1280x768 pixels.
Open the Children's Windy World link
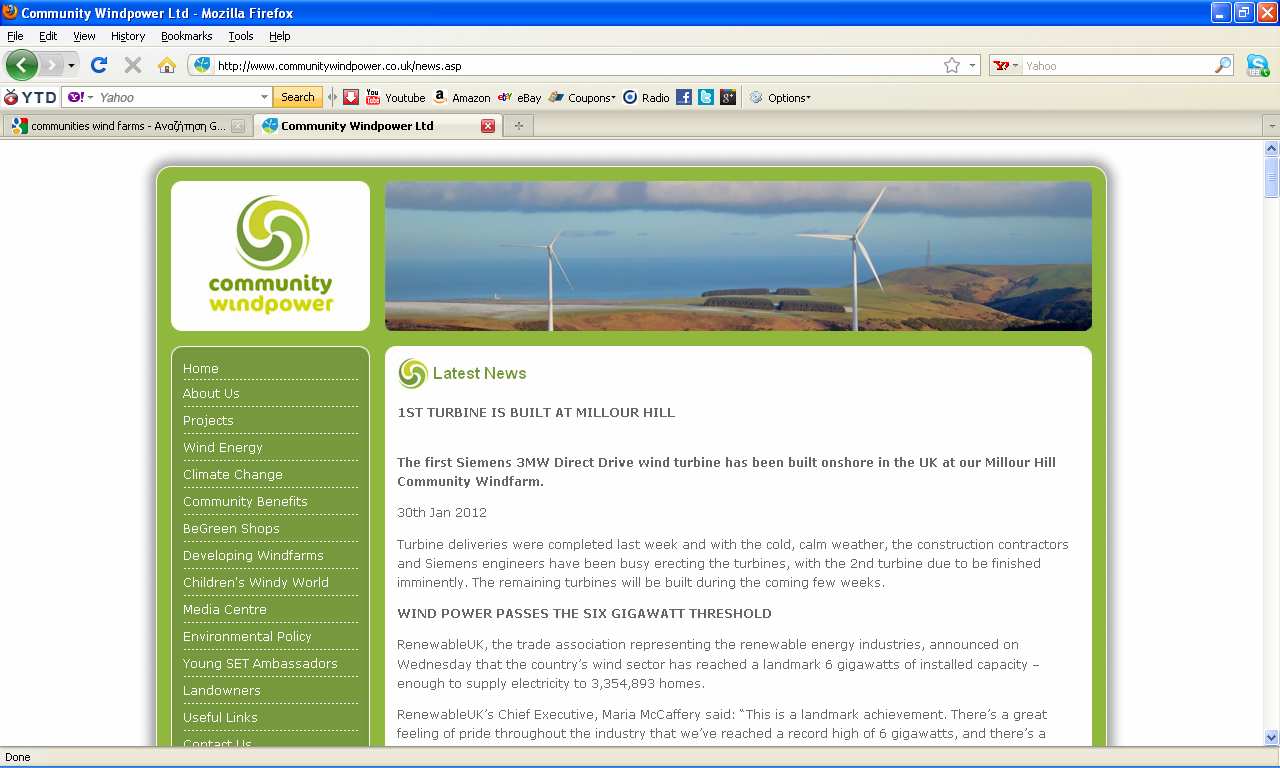pos(255,583)
